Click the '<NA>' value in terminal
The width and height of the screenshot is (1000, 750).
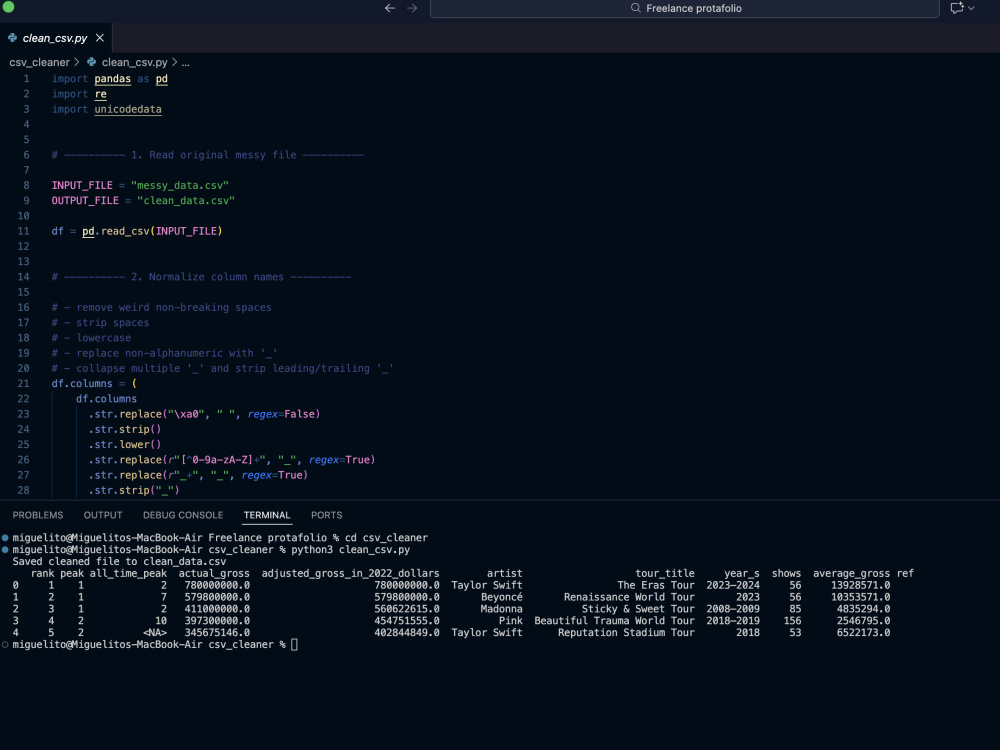[x=155, y=633]
